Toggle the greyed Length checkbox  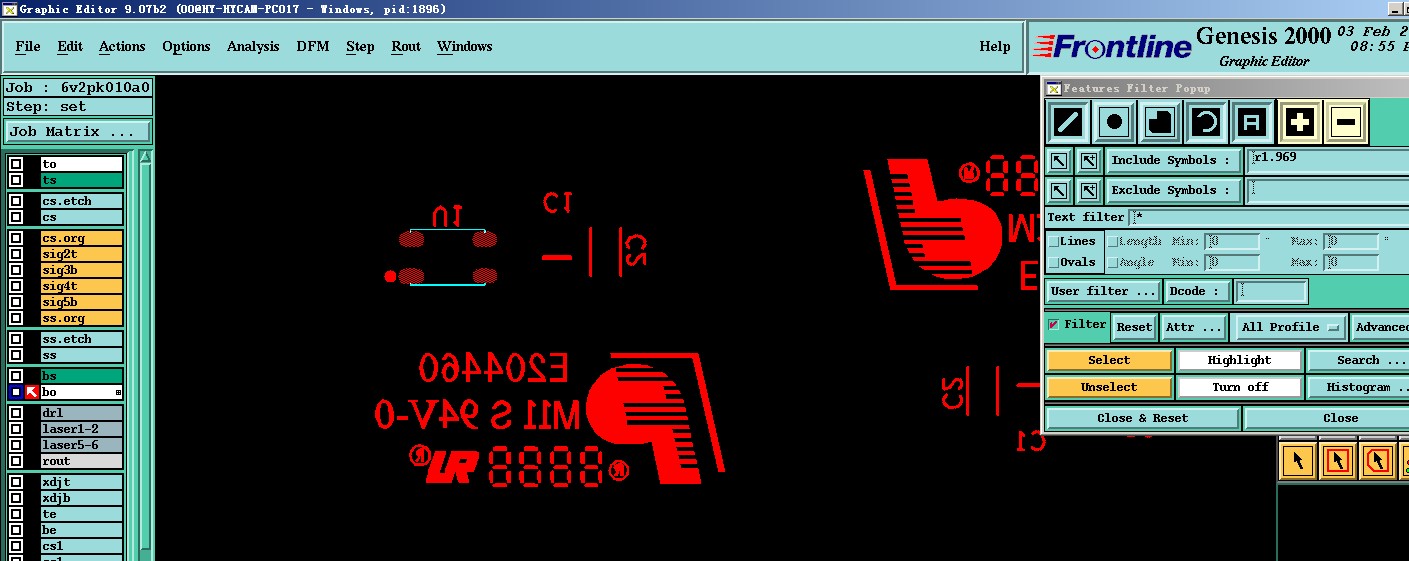click(x=1113, y=241)
